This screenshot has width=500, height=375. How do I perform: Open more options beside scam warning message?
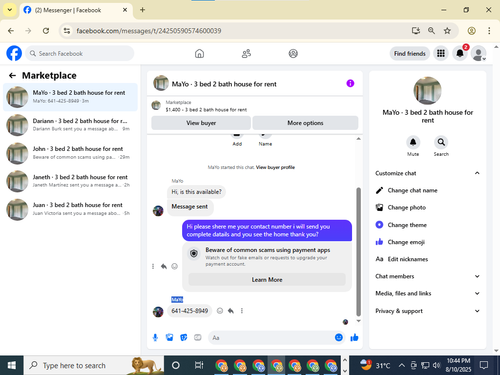pos(153,266)
